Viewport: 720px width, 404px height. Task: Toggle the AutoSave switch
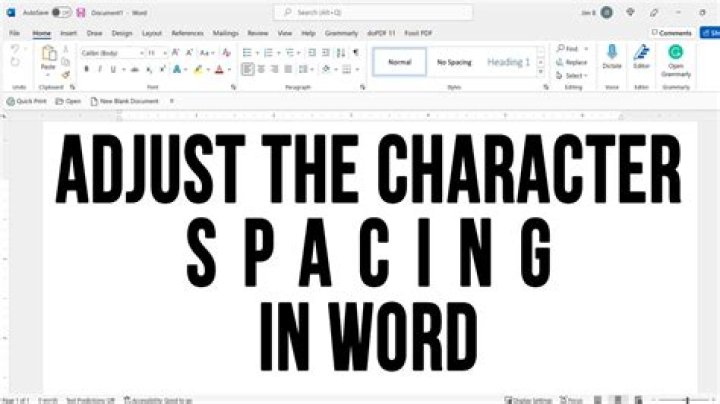[x=61, y=12]
